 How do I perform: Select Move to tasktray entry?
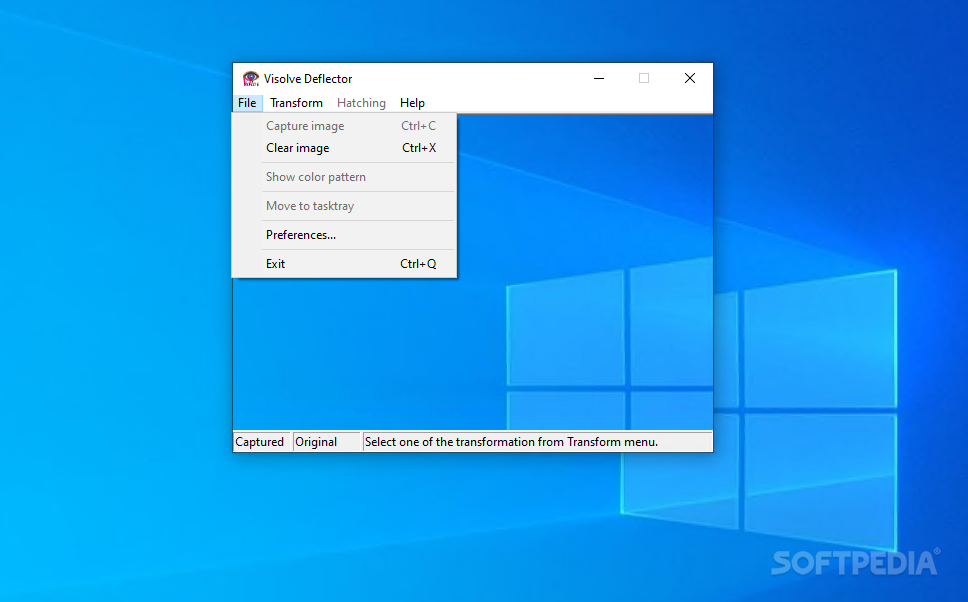coord(344,206)
